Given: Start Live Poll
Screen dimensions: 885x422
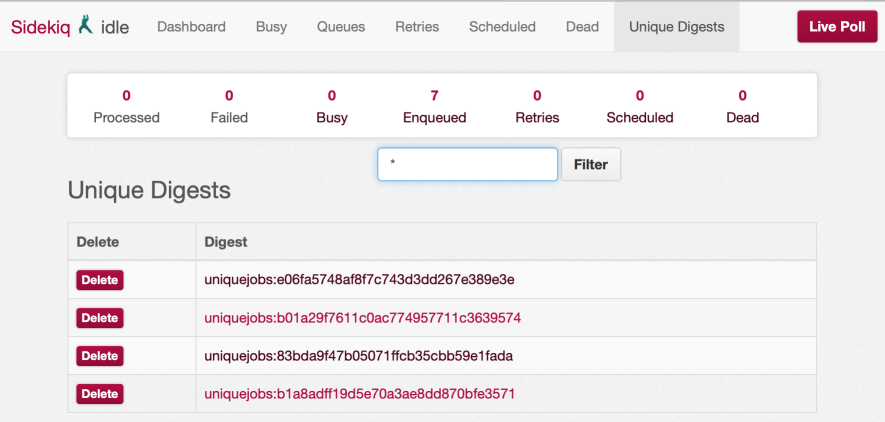Looking at the screenshot, I should click(837, 27).
